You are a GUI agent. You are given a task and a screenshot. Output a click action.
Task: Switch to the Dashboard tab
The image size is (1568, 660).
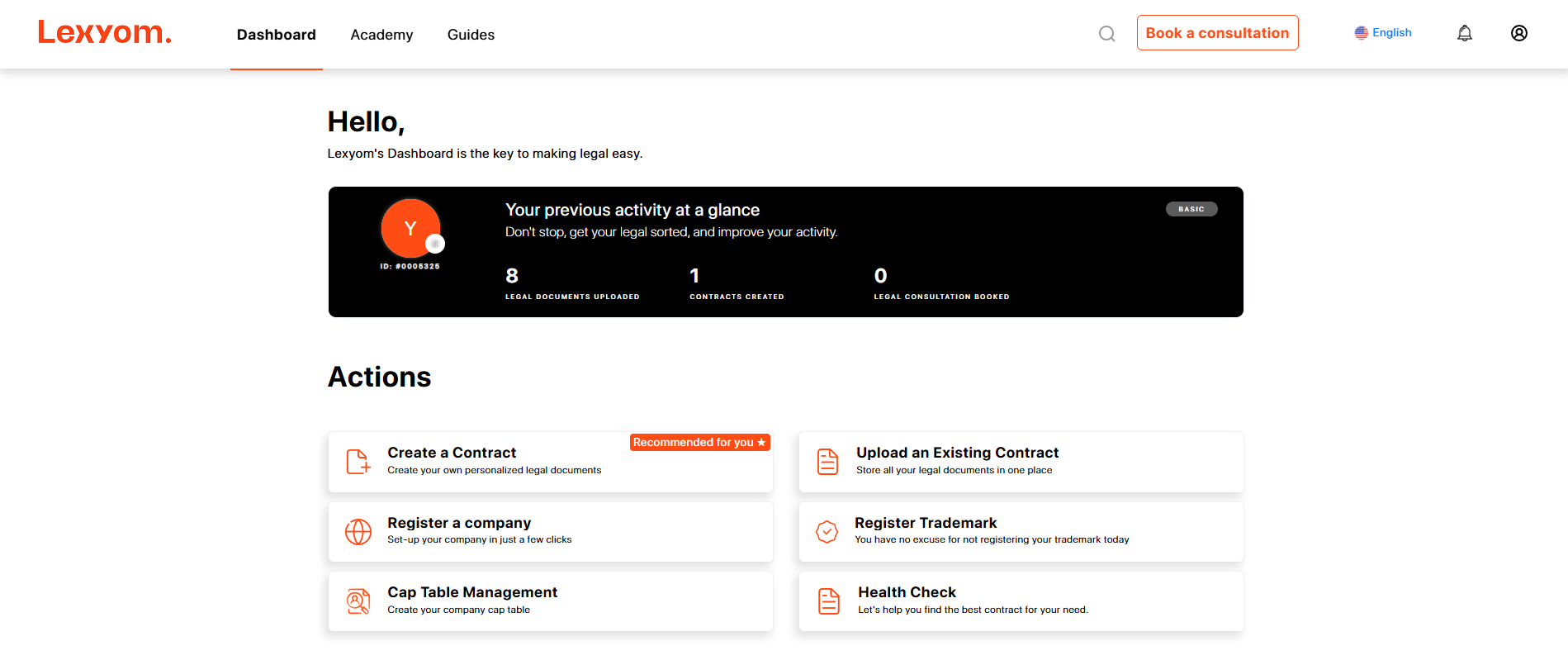pos(276,35)
